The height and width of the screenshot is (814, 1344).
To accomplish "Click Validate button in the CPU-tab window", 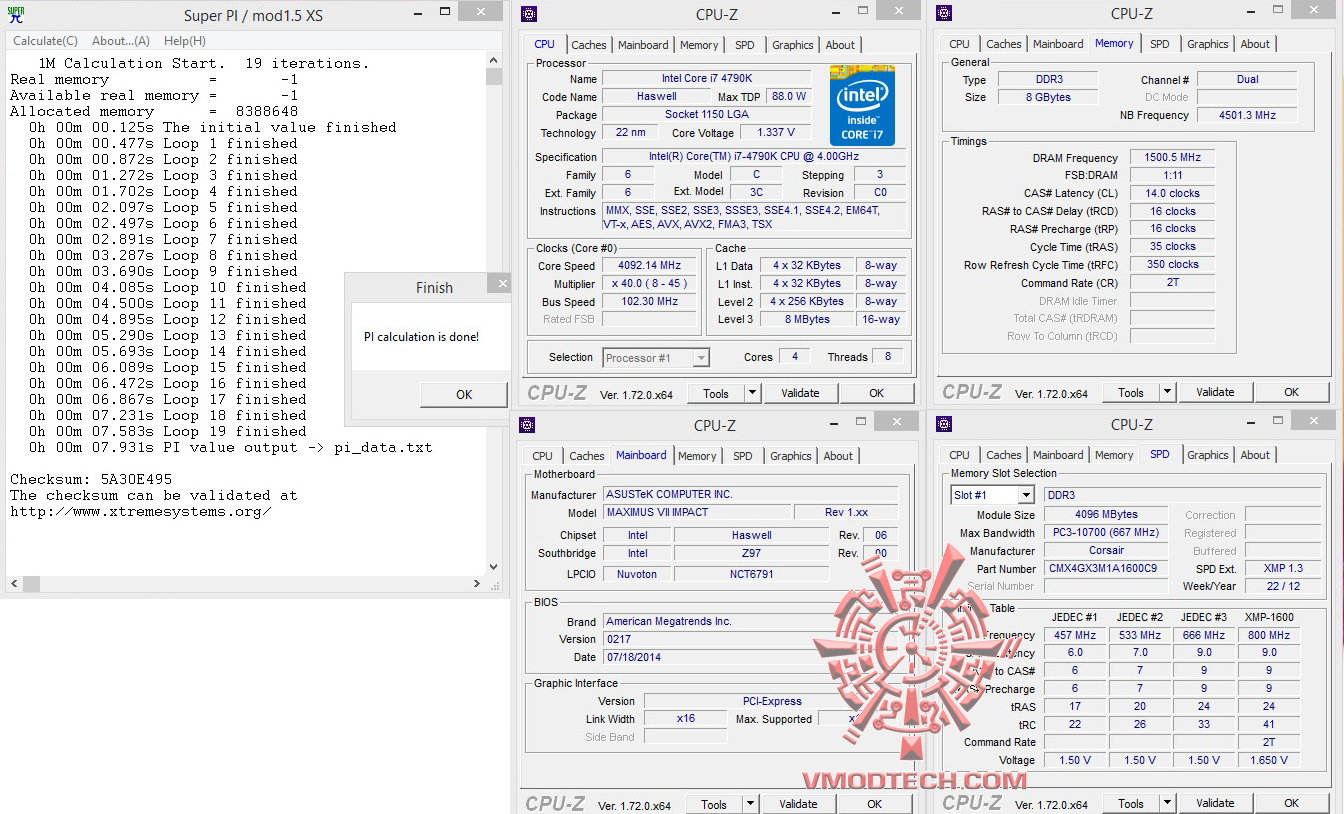I will (800, 393).
